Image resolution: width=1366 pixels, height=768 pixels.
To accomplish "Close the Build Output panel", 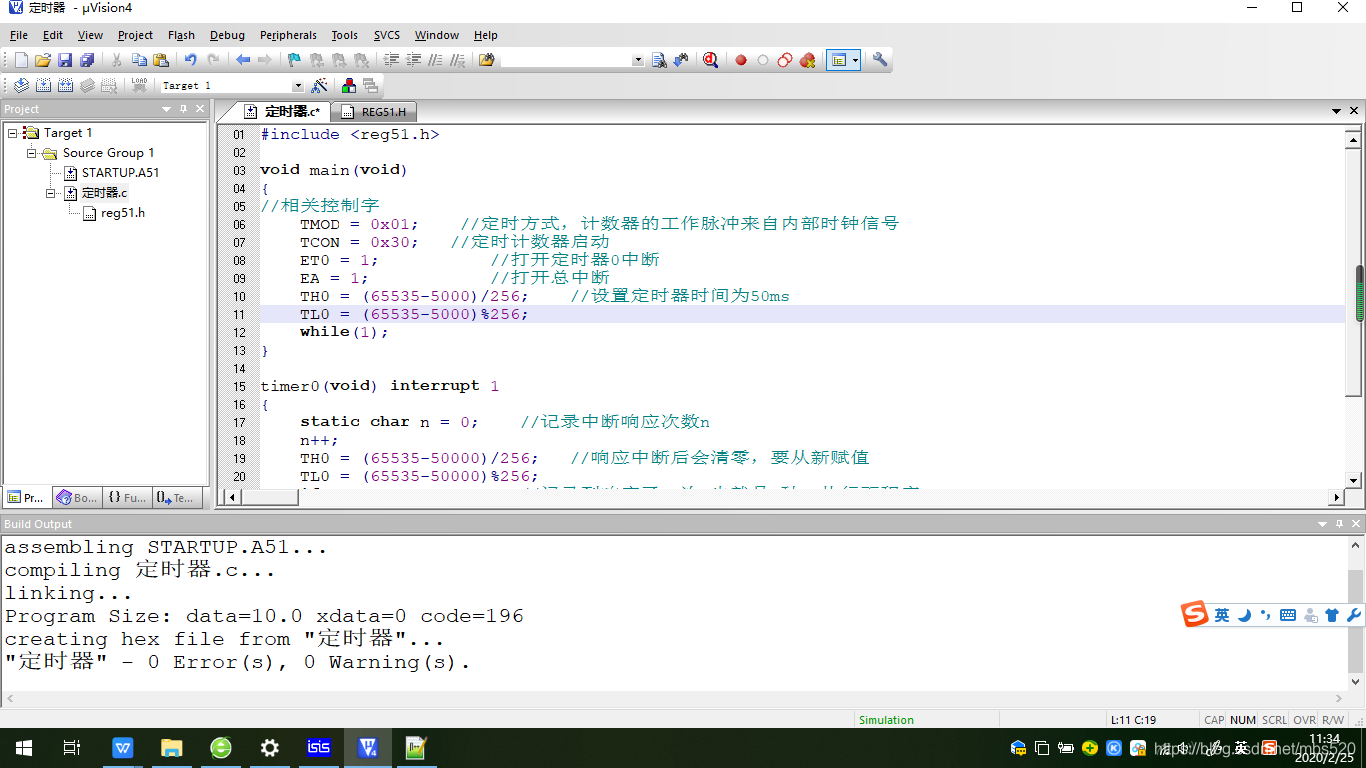I will [x=1355, y=524].
